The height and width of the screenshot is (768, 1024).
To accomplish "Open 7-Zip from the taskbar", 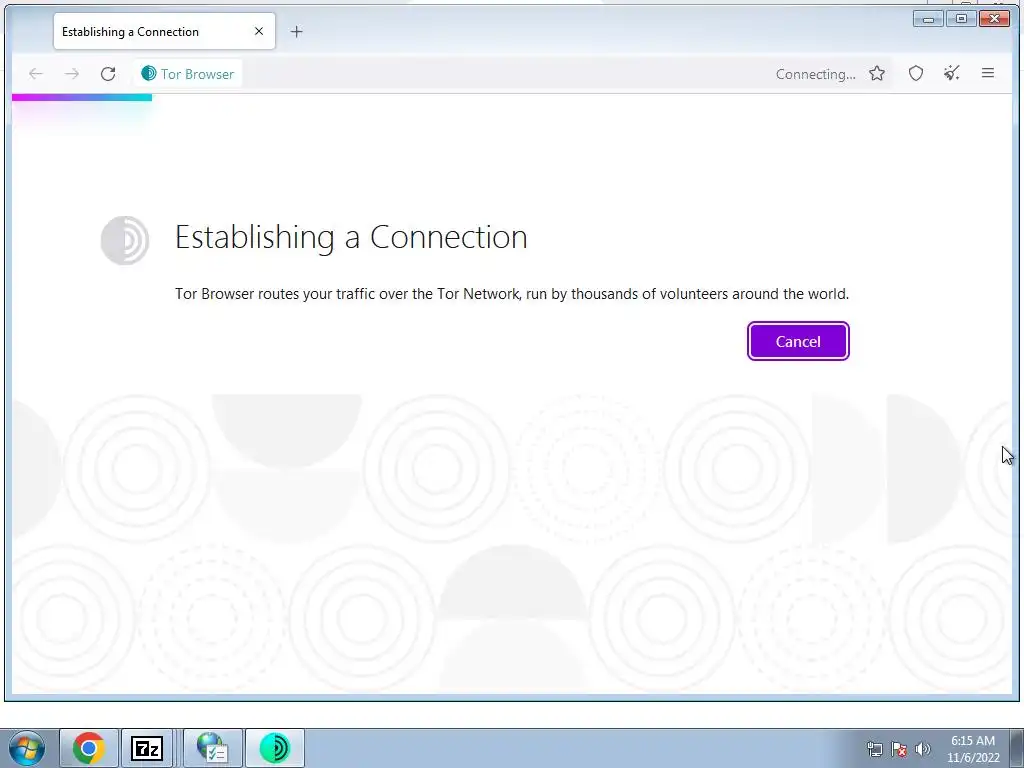I will pos(147,748).
